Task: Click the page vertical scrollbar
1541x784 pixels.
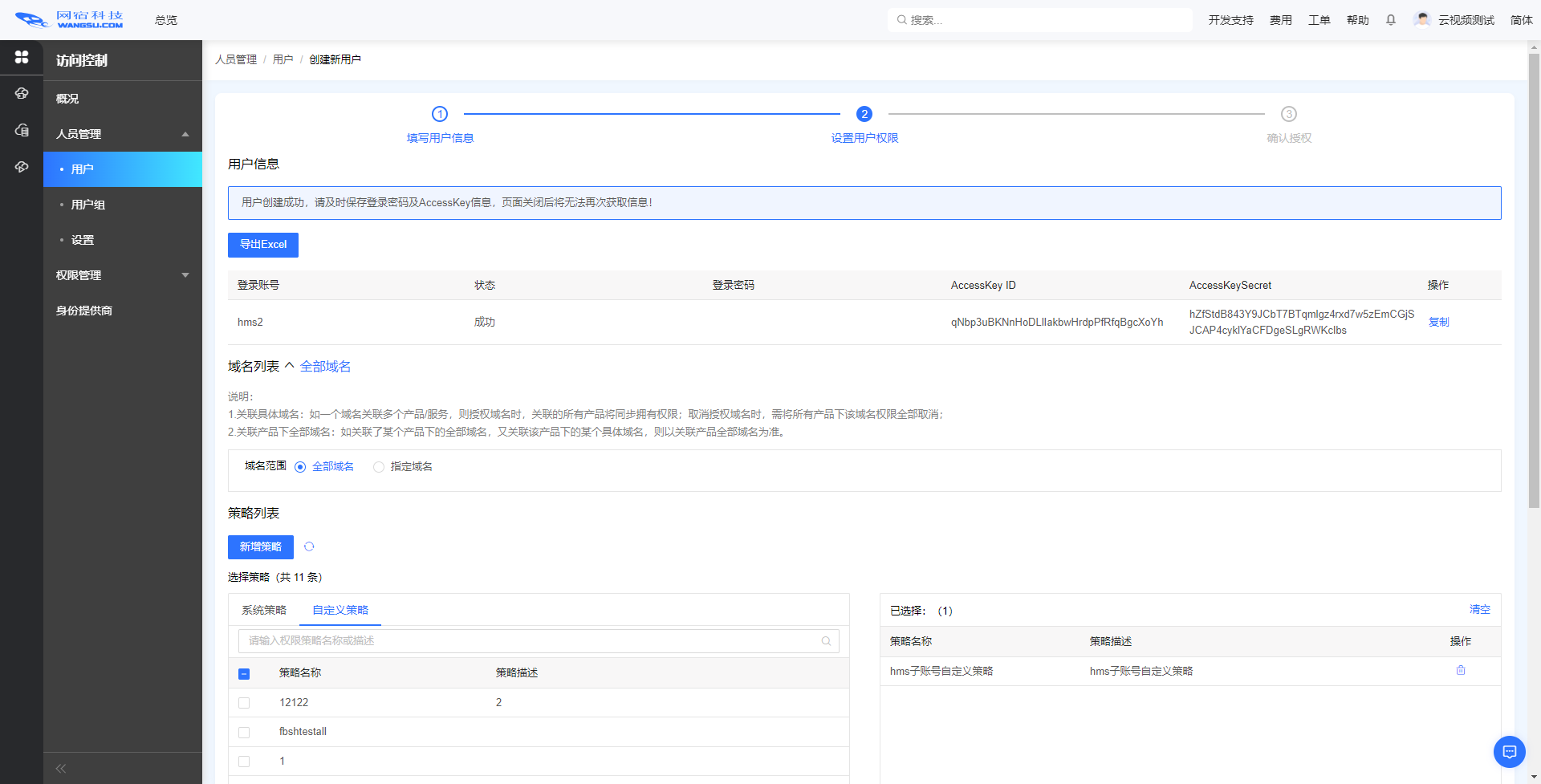Action: click(x=1534, y=281)
